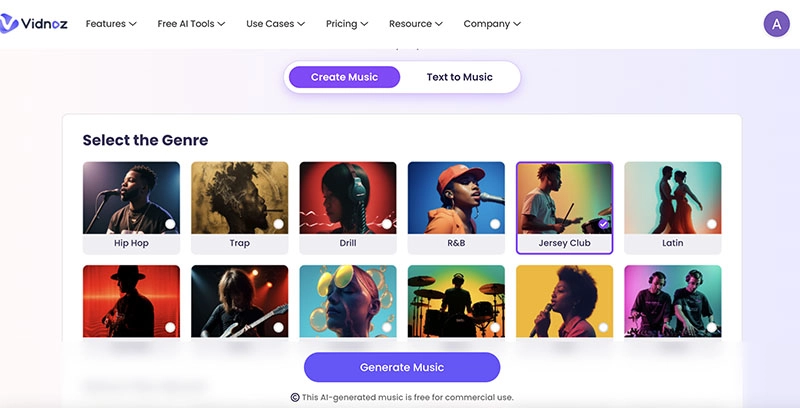Select the drummer silhouette genre image
Viewport: 800px width, 408px height.
click(x=456, y=301)
